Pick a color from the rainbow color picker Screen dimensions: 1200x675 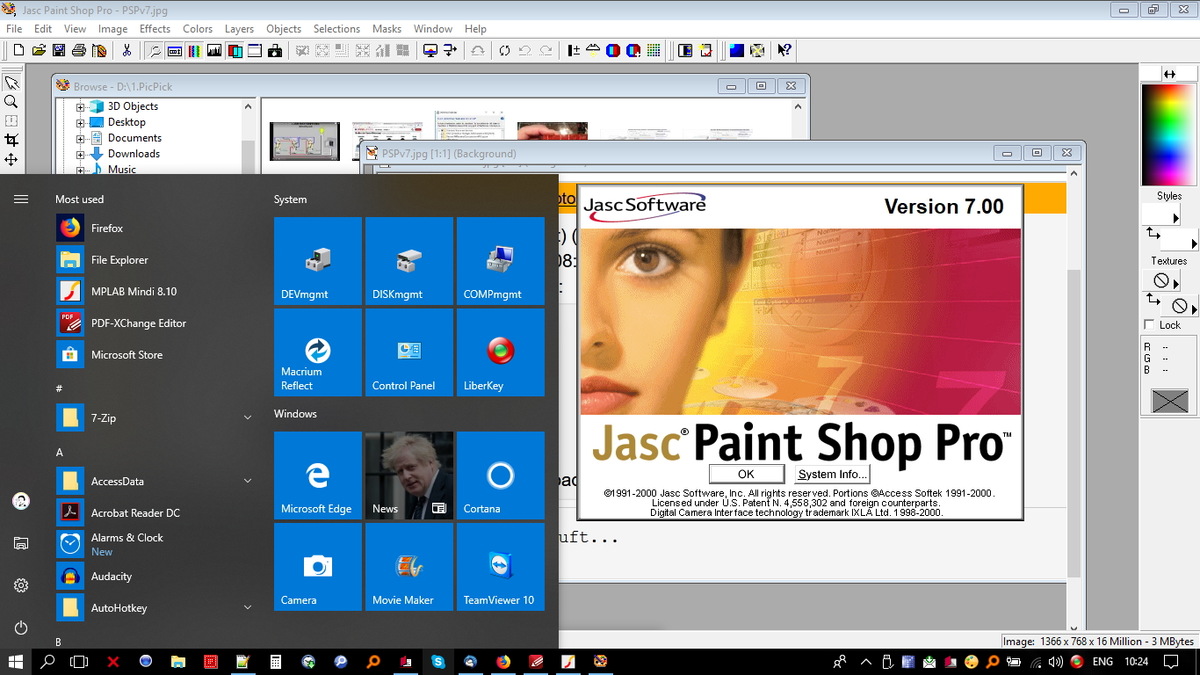coord(1169,135)
